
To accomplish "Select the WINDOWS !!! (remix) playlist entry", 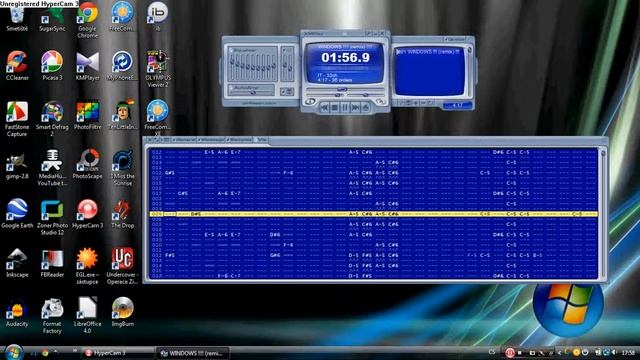I will click(429, 52).
